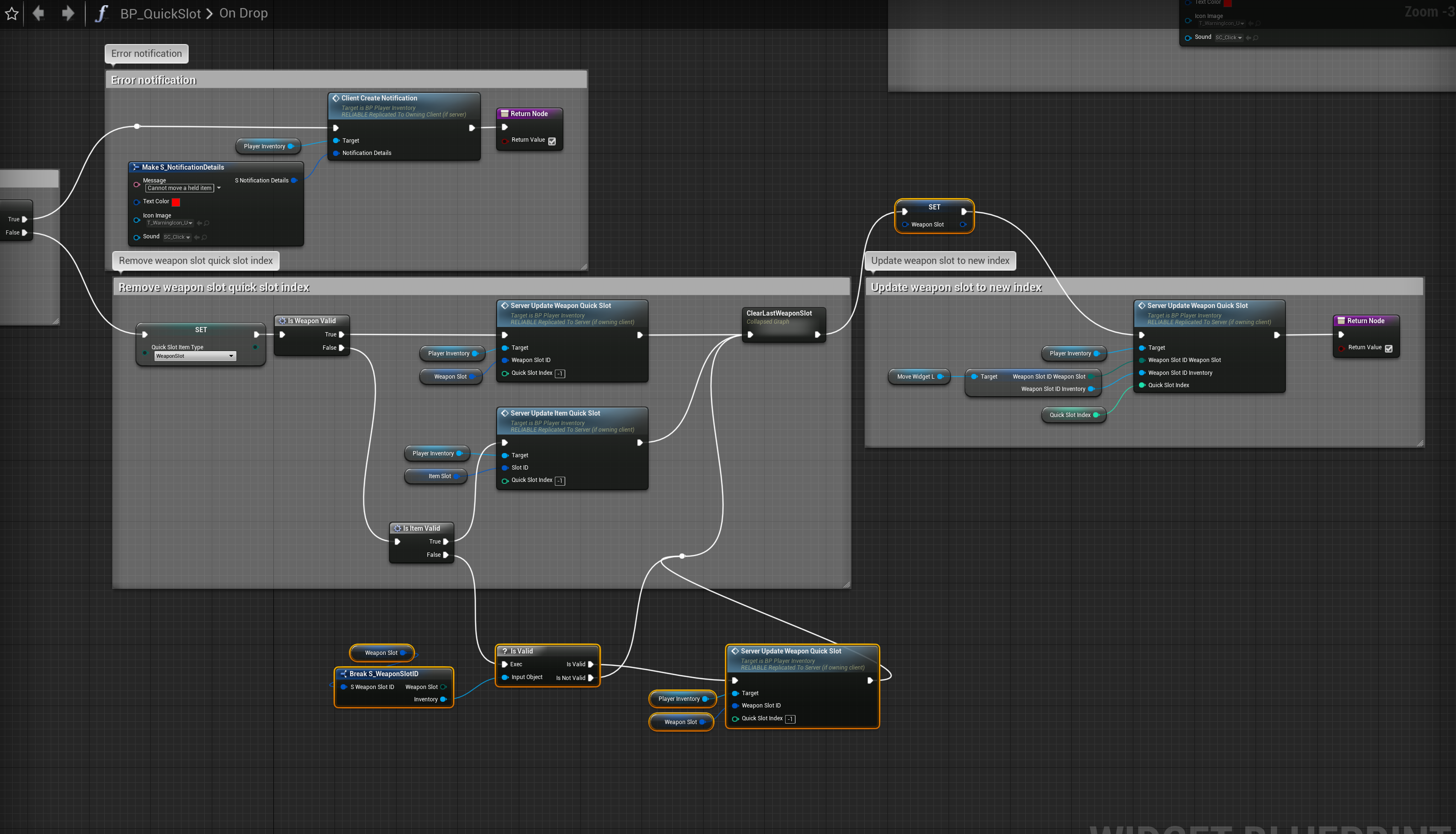Click On Drop in the breadcrumb

[x=244, y=13]
